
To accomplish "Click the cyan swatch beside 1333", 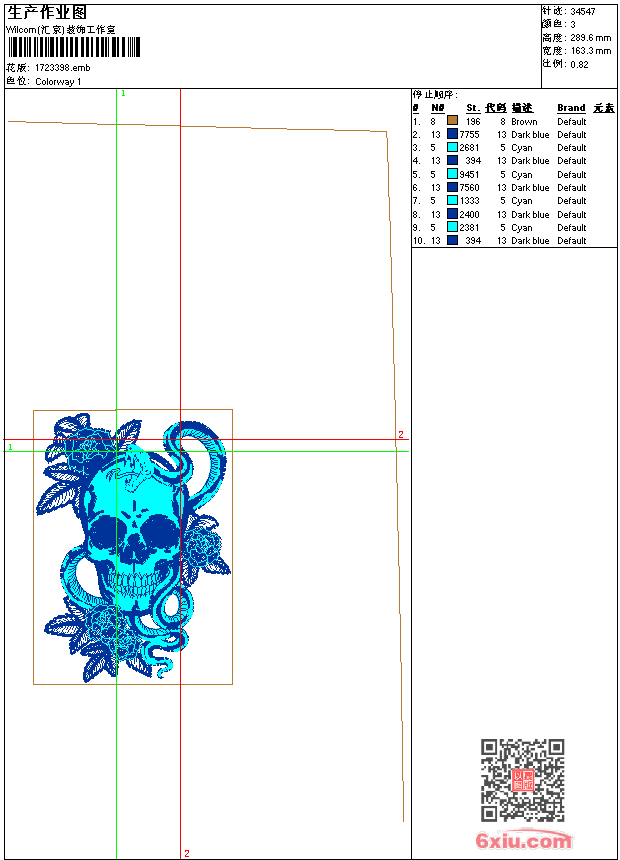I will tap(452, 200).
